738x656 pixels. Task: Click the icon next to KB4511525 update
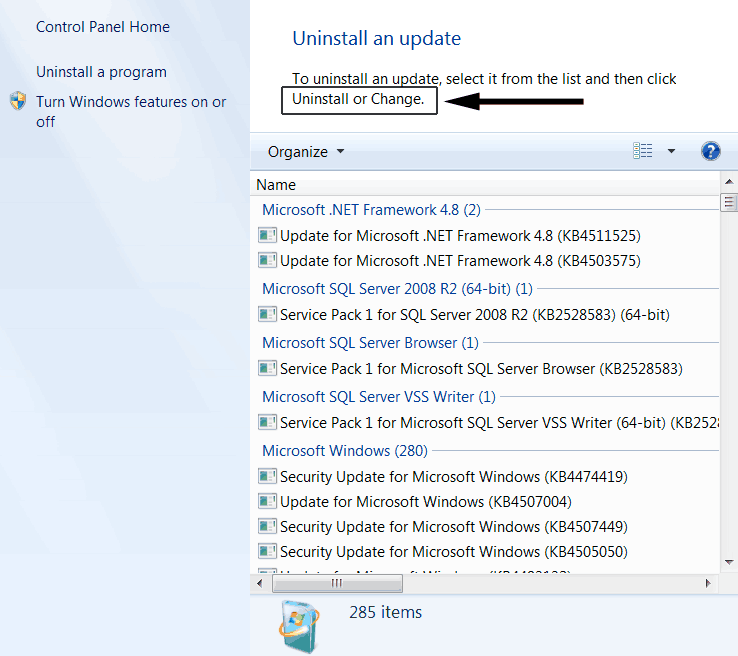point(267,235)
